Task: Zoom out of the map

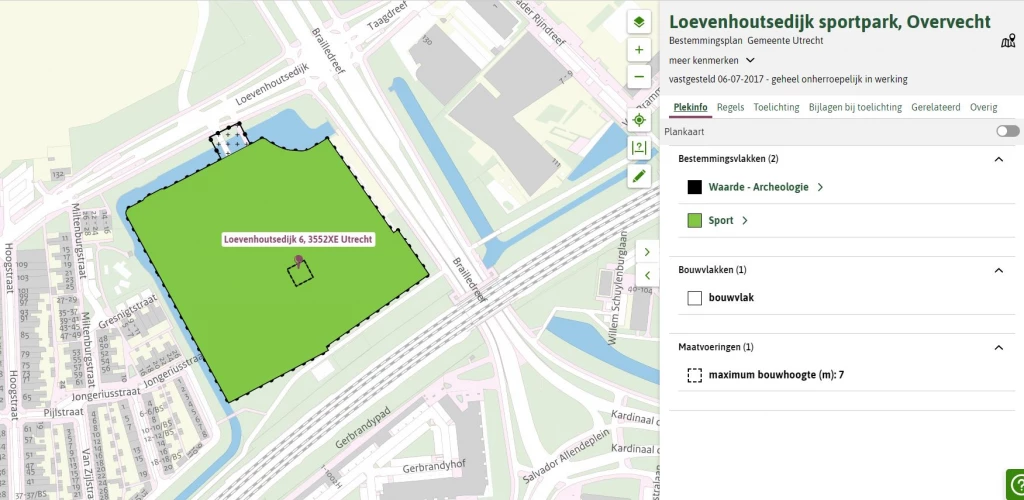Action: click(640, 77)
